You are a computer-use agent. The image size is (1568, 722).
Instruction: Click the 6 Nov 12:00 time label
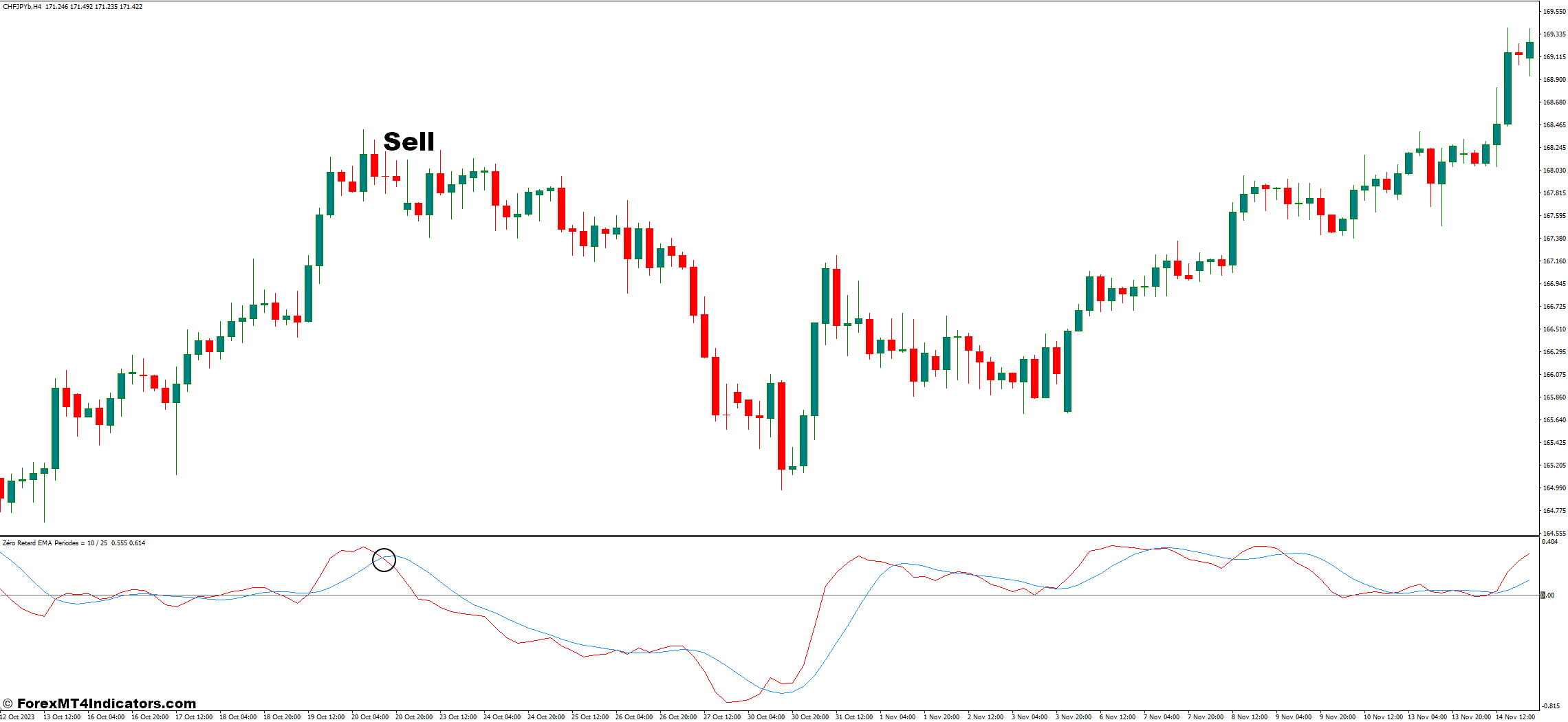(1118, 717)
